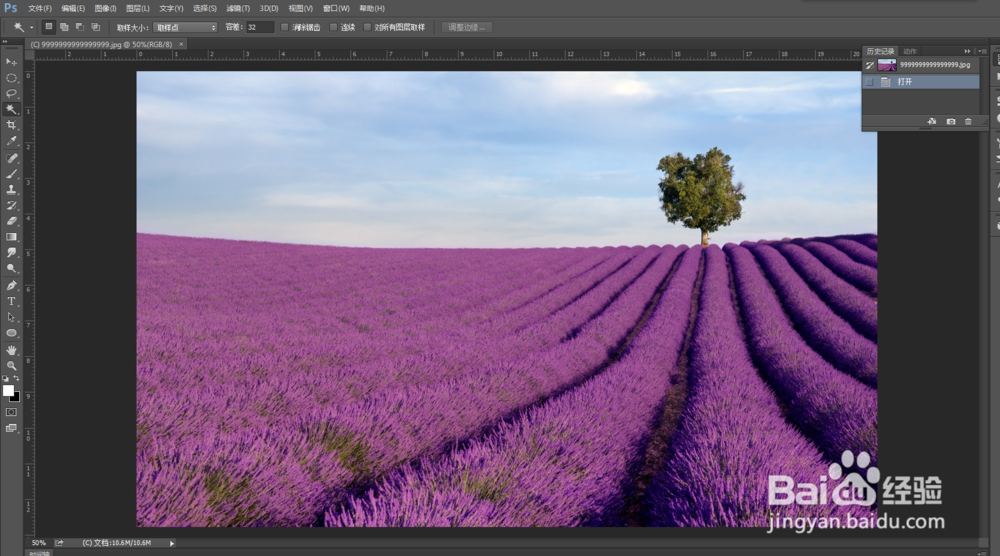Select the Dodge tool

click(x=11, y=268)
